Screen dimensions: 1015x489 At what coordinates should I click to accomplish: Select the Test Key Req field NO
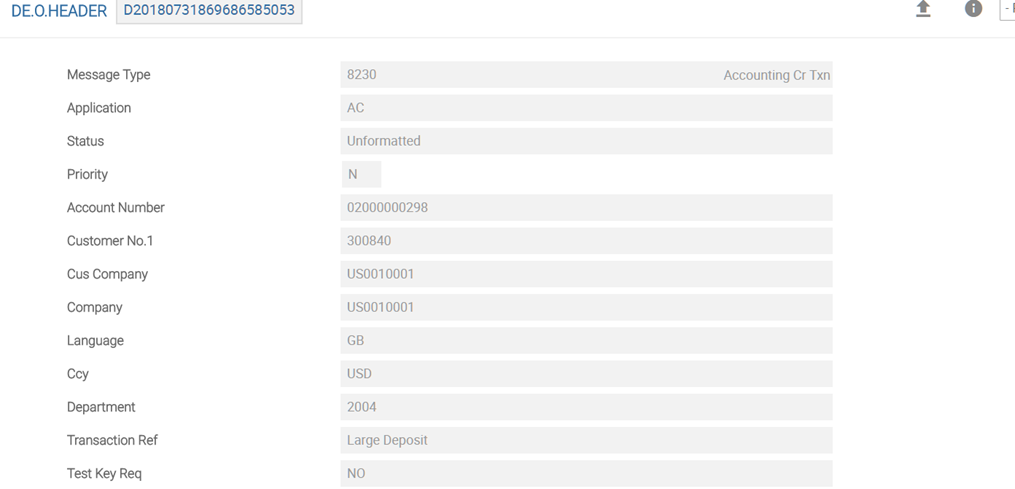(586, 473)
